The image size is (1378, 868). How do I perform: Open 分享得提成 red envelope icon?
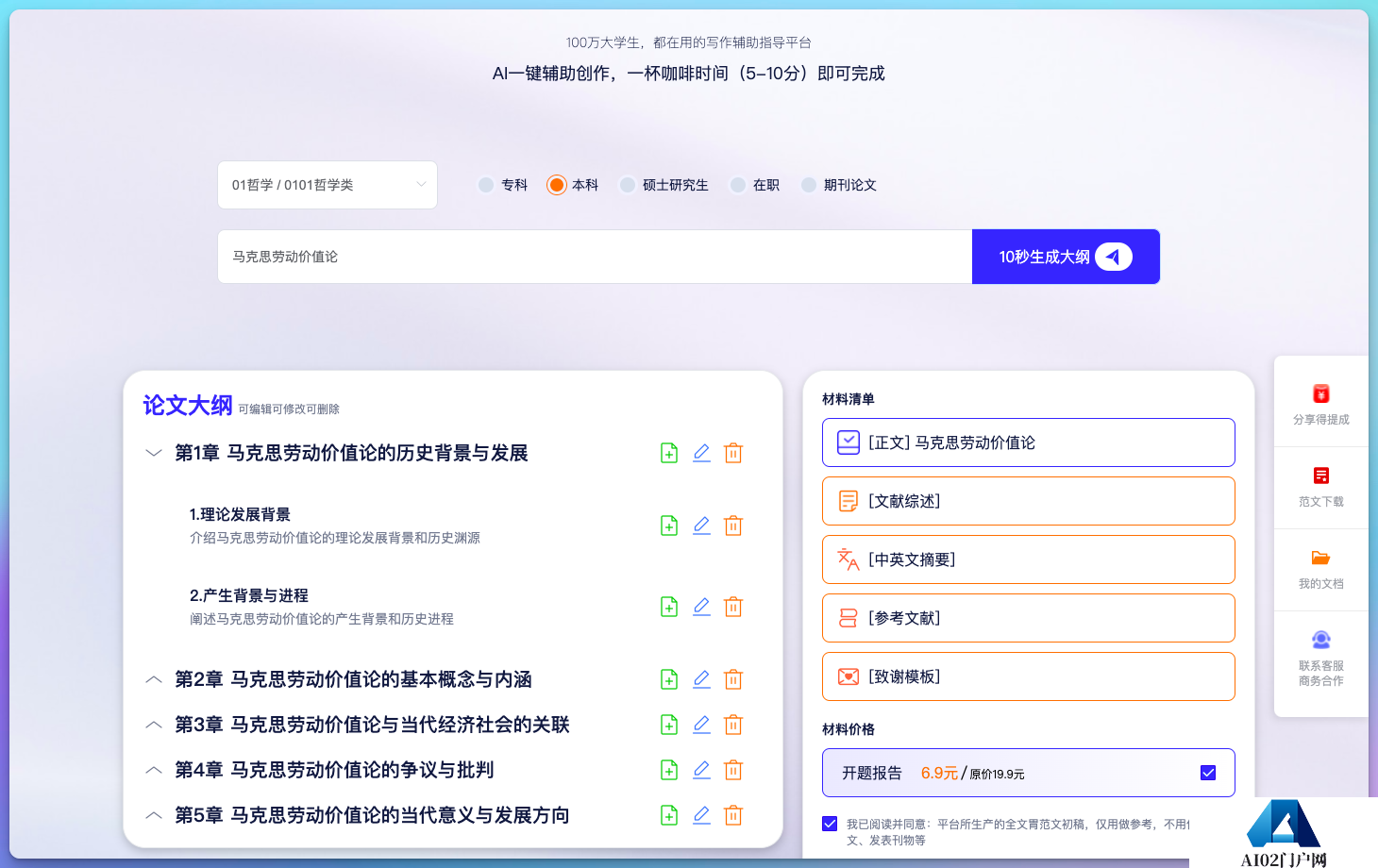click(x=1321, y=393)
